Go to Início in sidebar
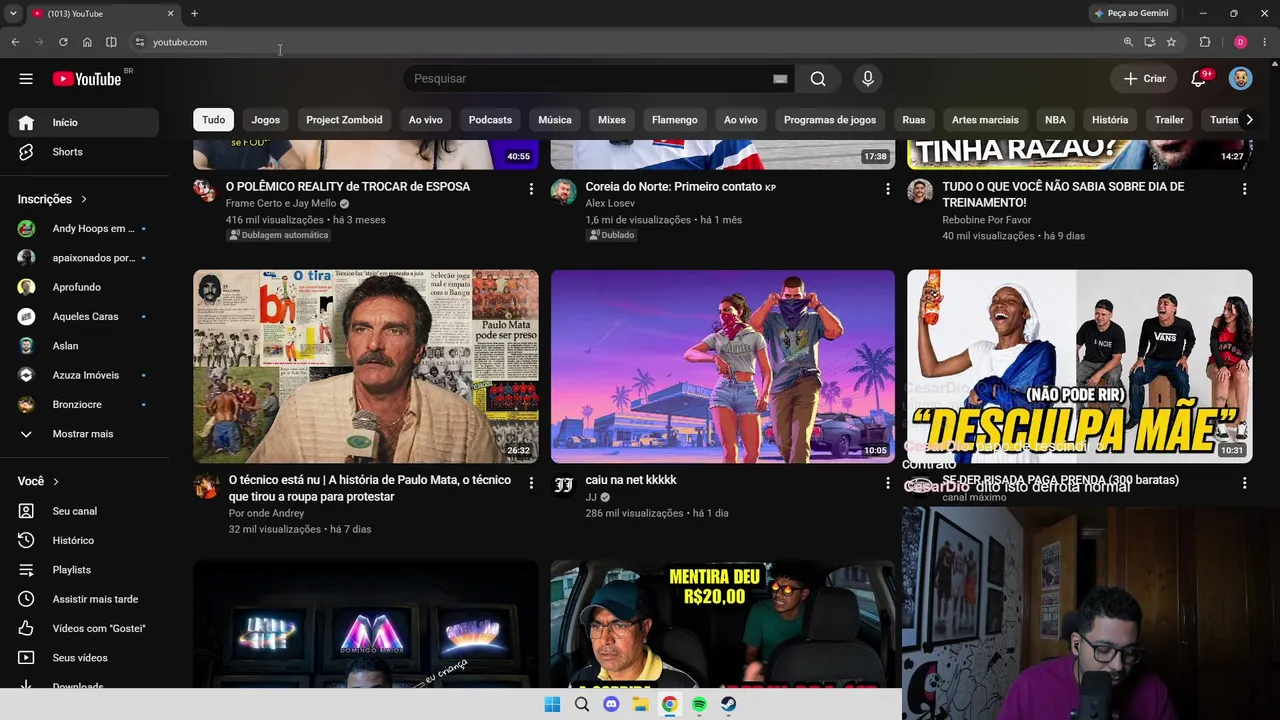This screenshot has width=1280, height=720. coord(84,122)
